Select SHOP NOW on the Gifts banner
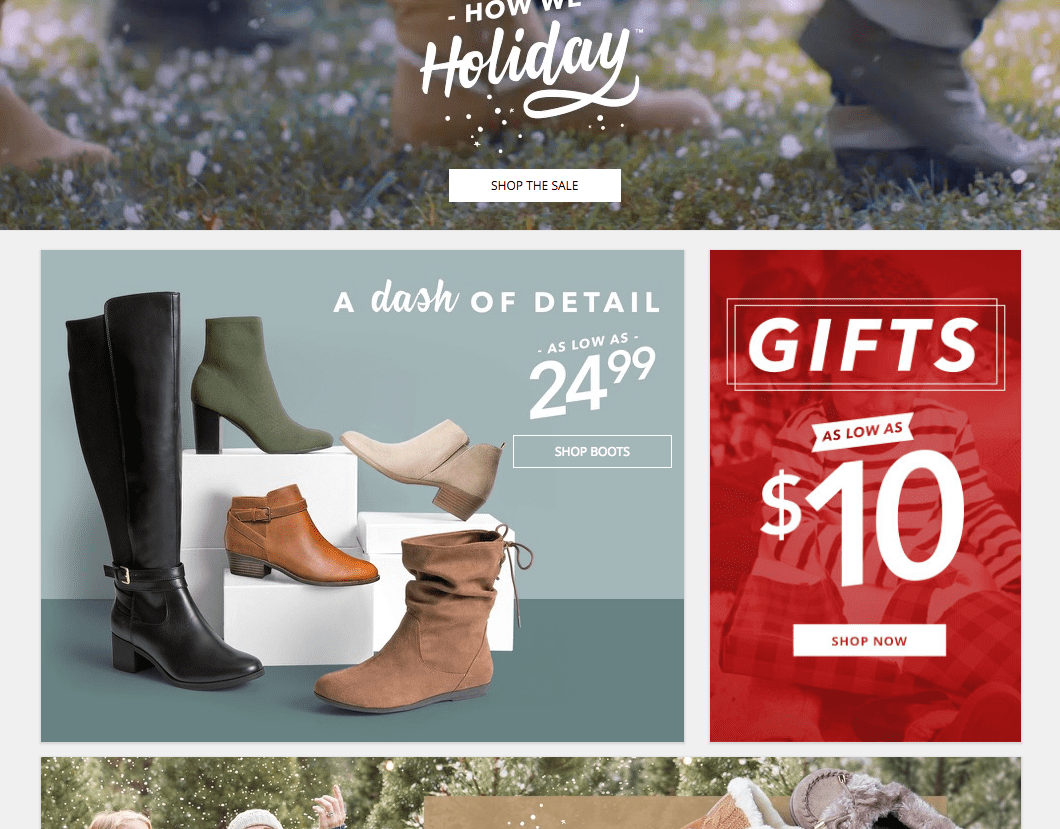The image size is (1060, 829). click(869, 640)
